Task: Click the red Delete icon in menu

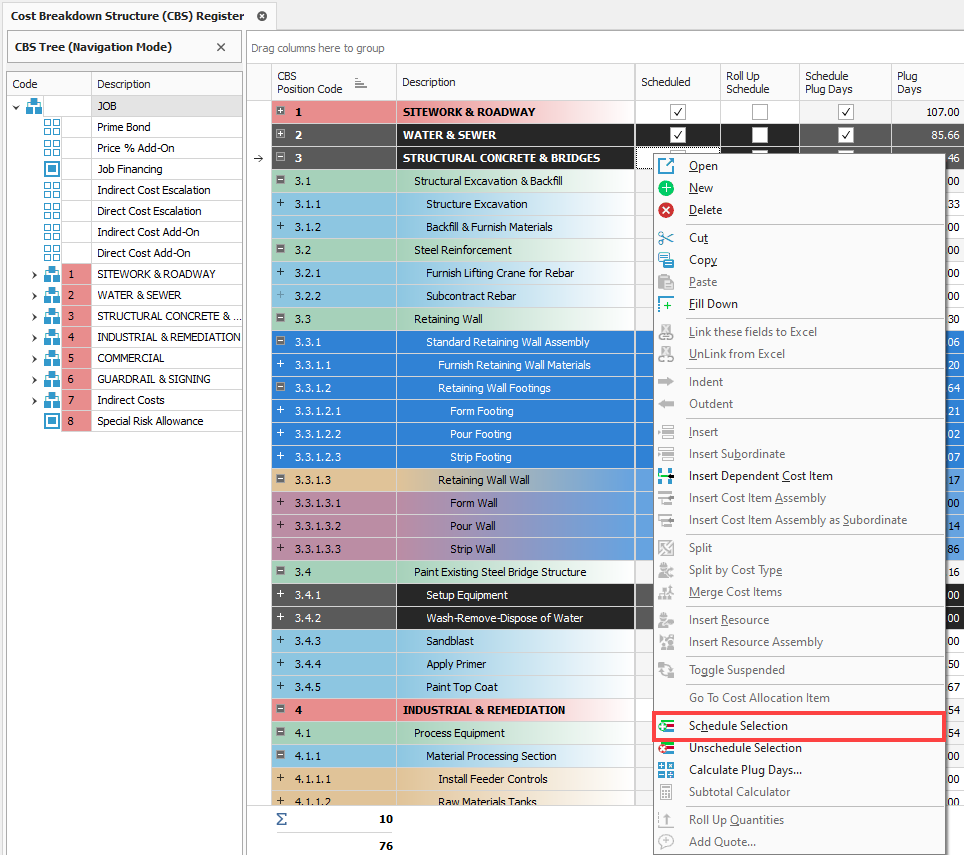Action: 666,210
